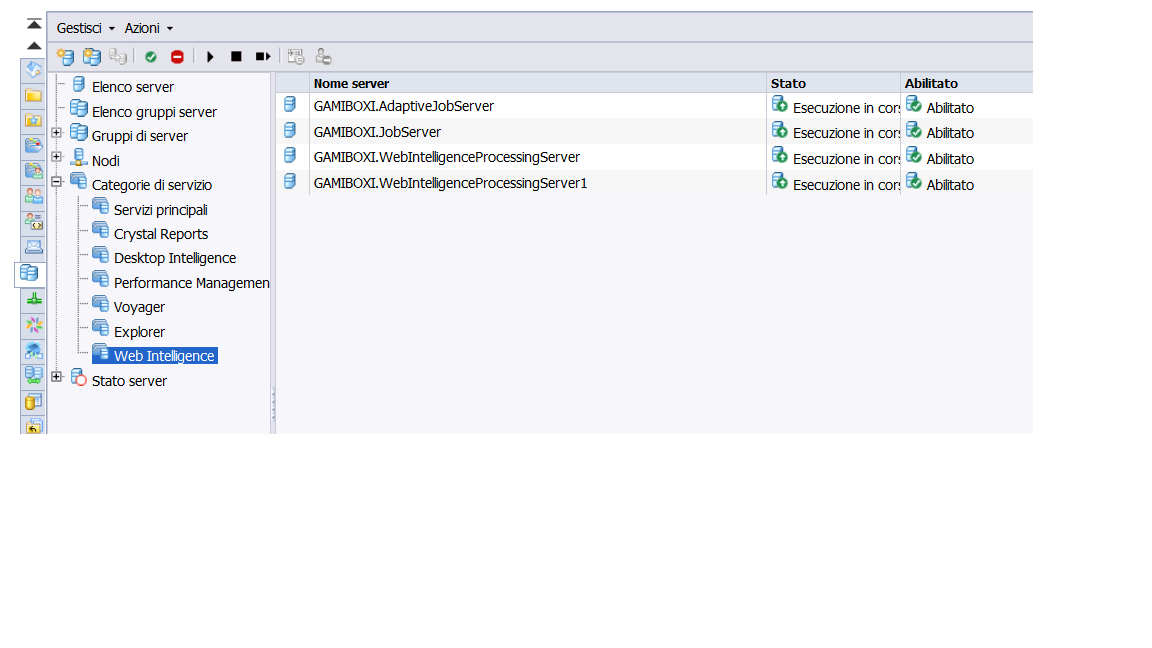Viewport: 1152px width, 648px height.
Task: Click the start server play icon
Action: (210, 57)
